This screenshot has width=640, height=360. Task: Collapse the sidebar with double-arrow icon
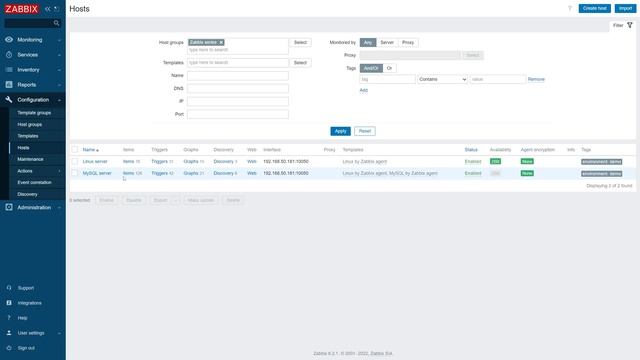[48, 9]
